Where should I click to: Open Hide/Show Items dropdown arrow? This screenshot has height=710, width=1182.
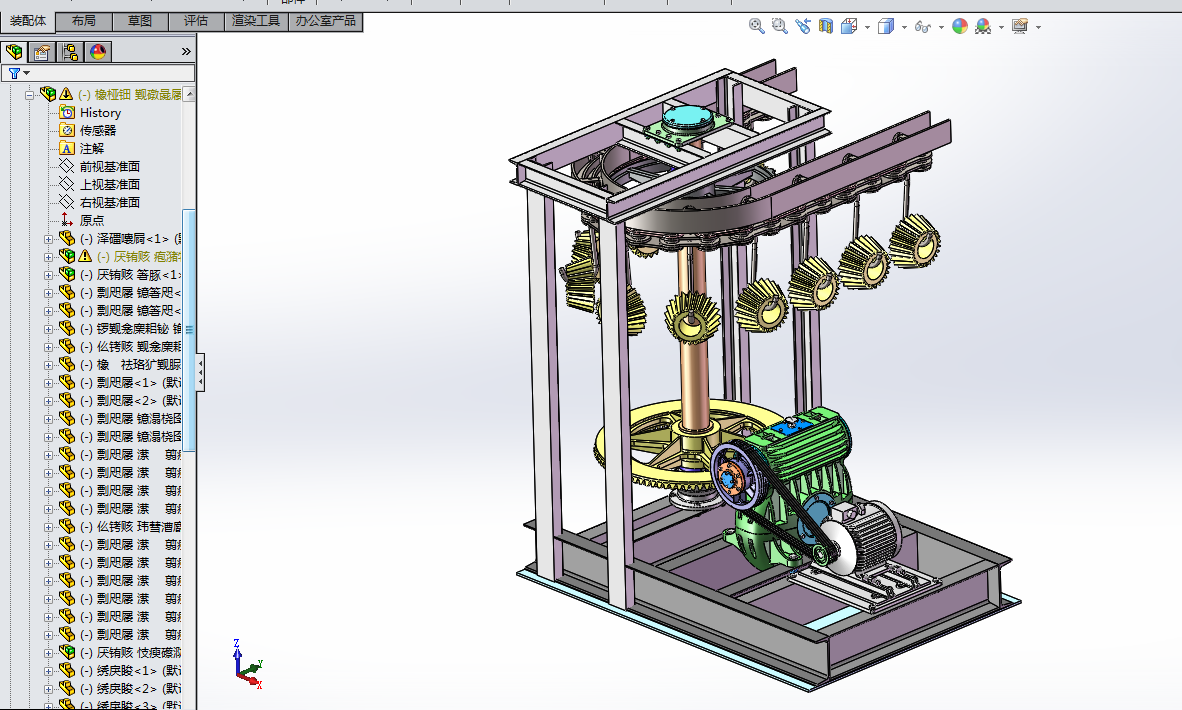coord(941,27)
